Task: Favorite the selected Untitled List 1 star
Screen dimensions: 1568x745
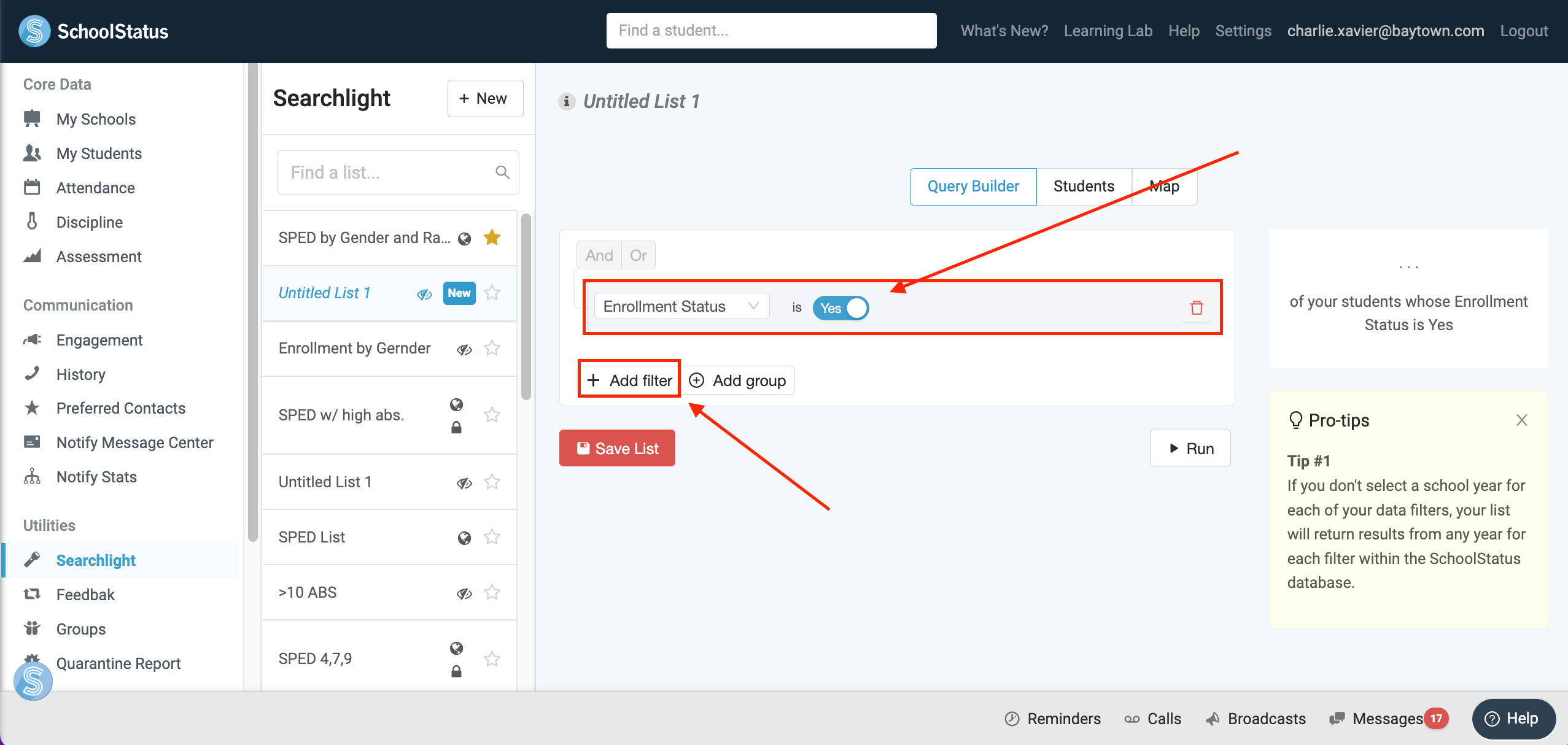Action: point(492,293)
